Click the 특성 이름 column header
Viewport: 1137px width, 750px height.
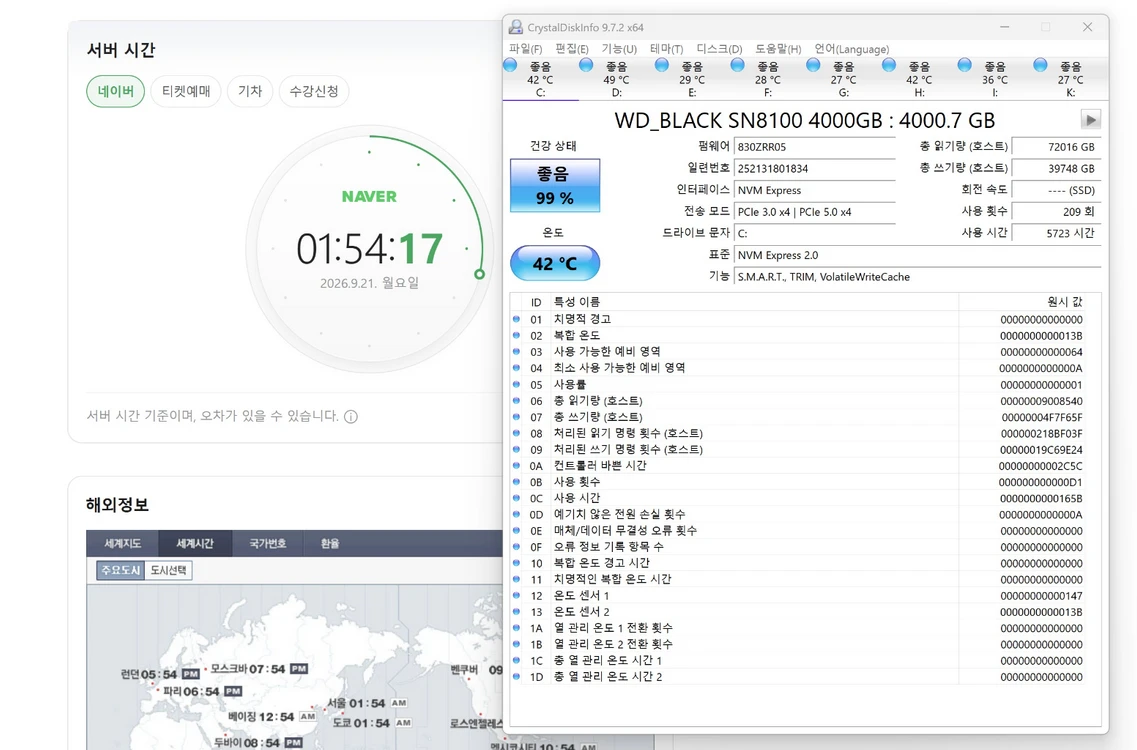coord(754,302)
